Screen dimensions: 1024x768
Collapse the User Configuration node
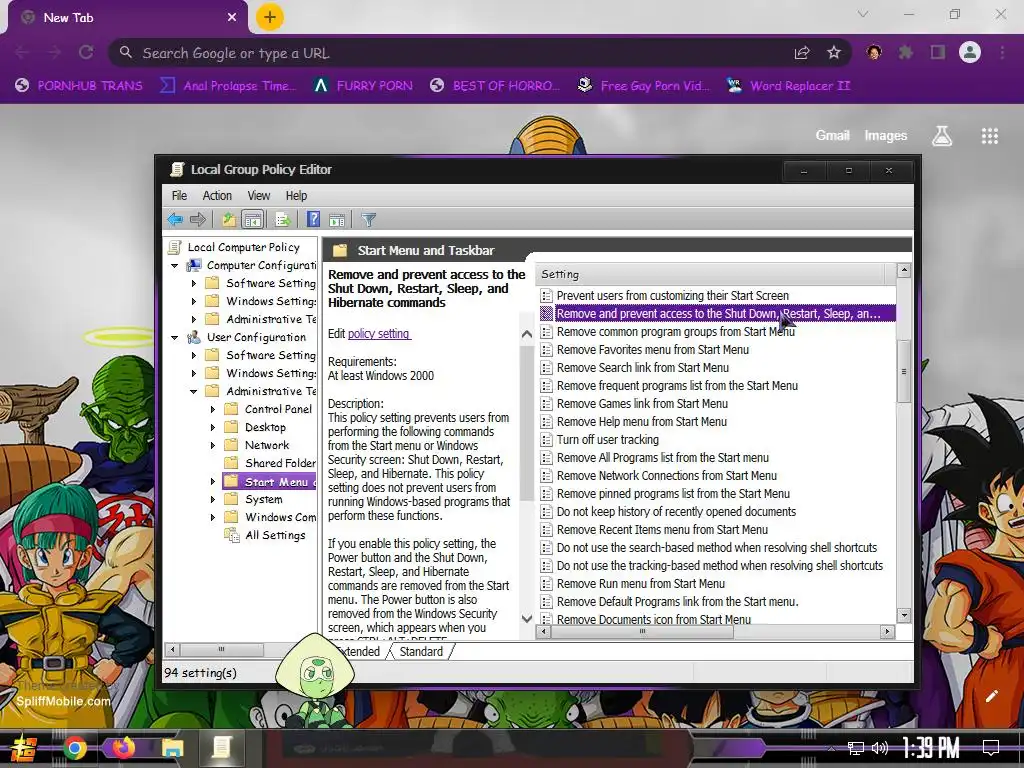(x=174, y=337)
